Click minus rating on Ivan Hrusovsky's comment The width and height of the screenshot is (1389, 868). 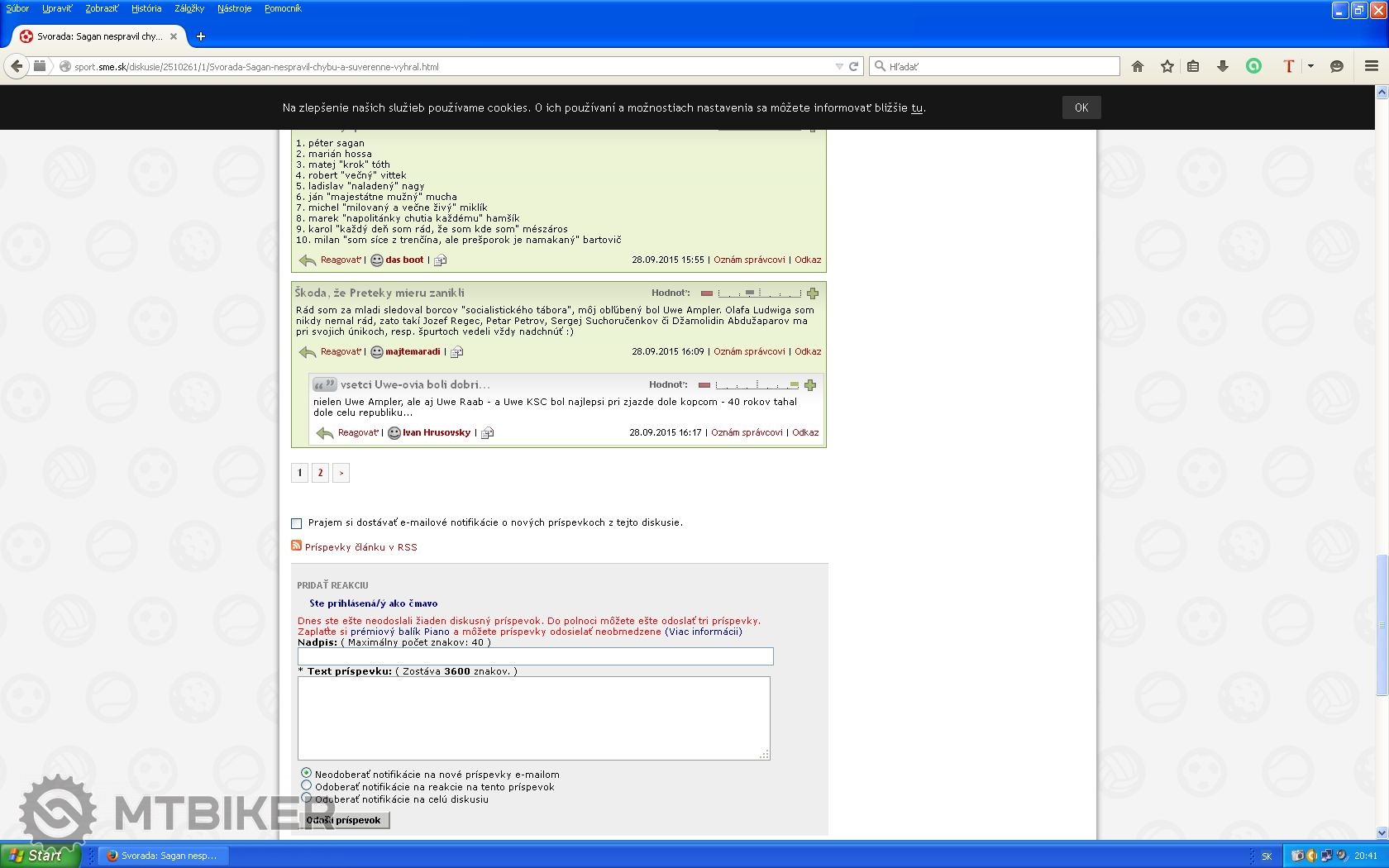(x=704, y=385)
